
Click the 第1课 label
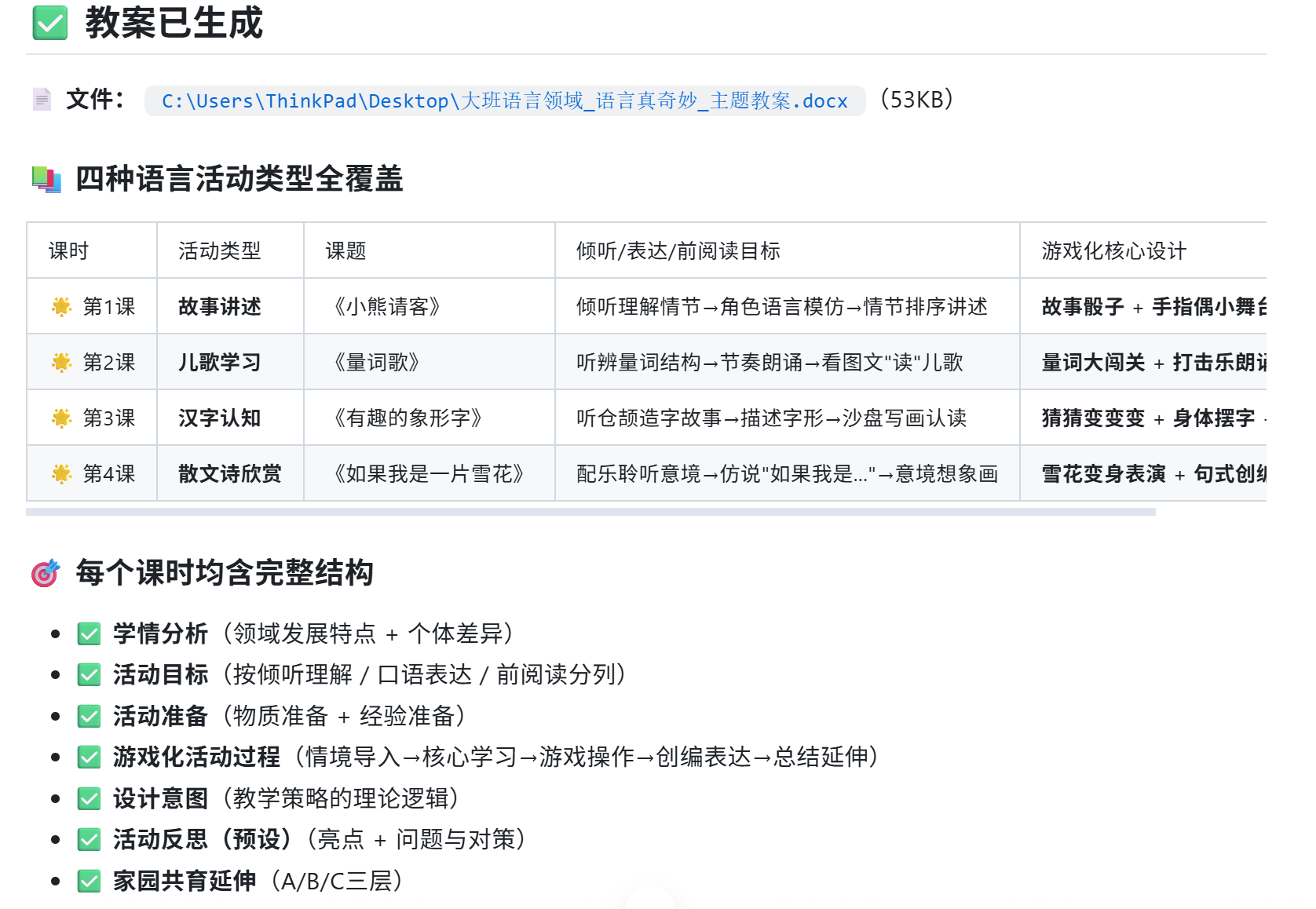point(109,306)
